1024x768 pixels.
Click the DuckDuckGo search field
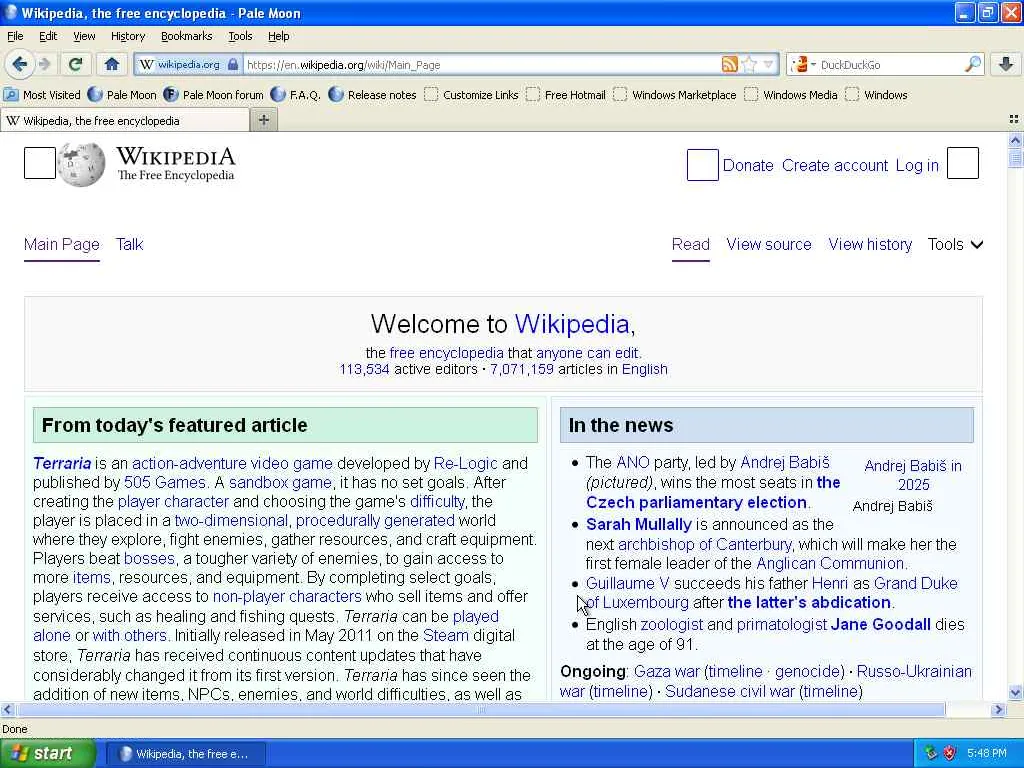click(891, 65)
